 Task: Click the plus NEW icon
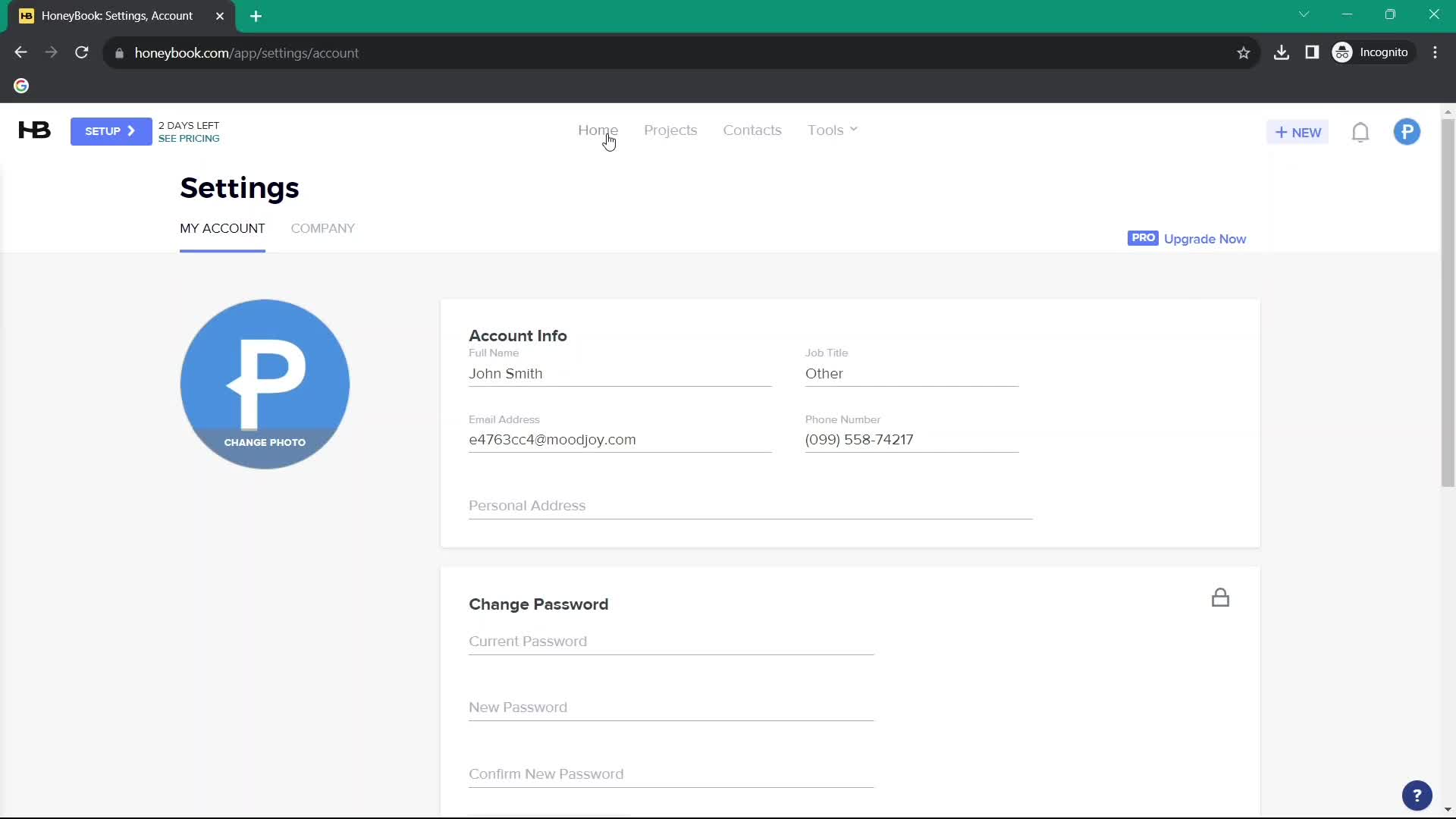[x=1298, y=131]
